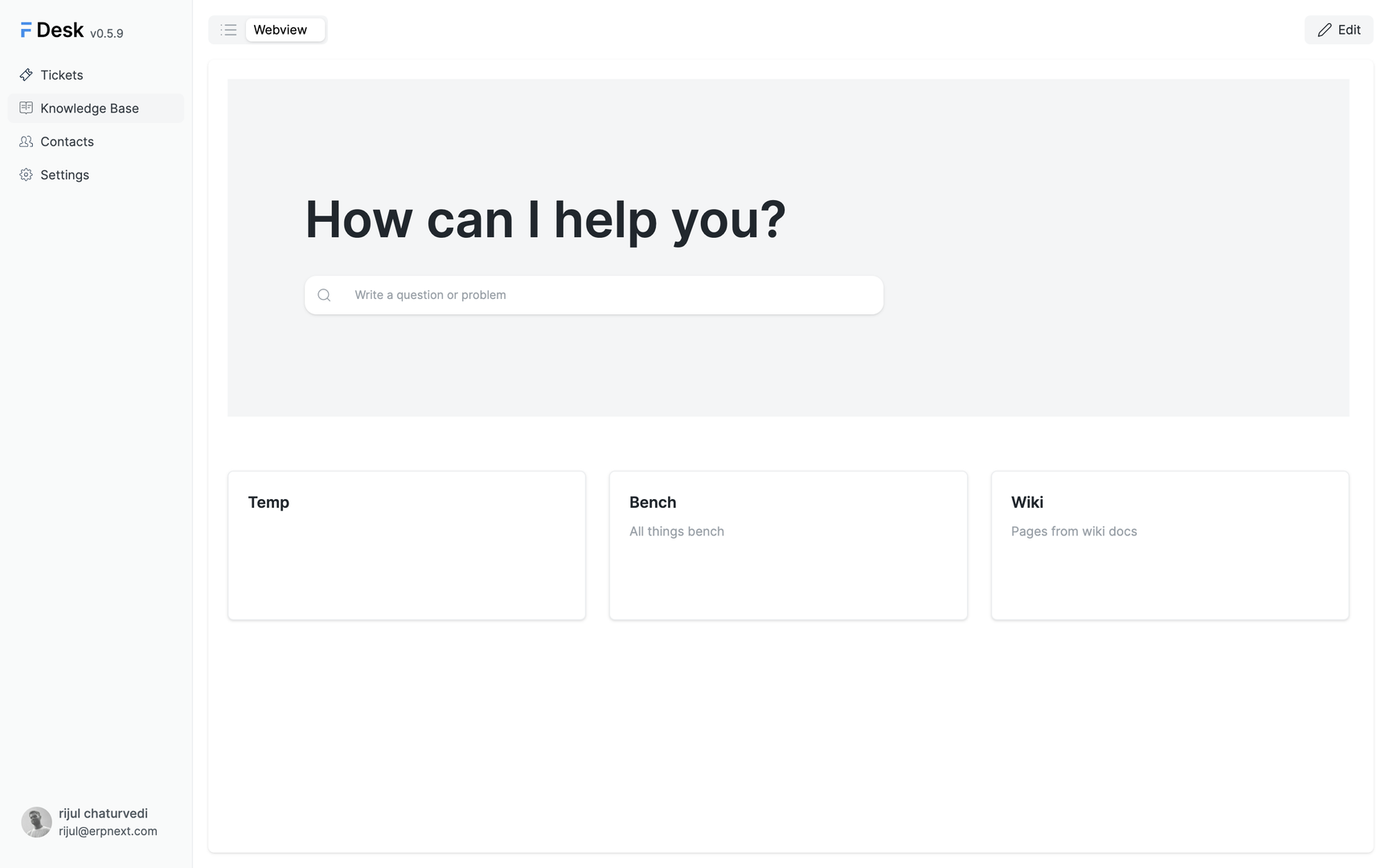The width and height of the screenshot is (1389, 868).
Task: Click 'All things bench' description text
Action: pyautogui.click(x=677, y=531)
